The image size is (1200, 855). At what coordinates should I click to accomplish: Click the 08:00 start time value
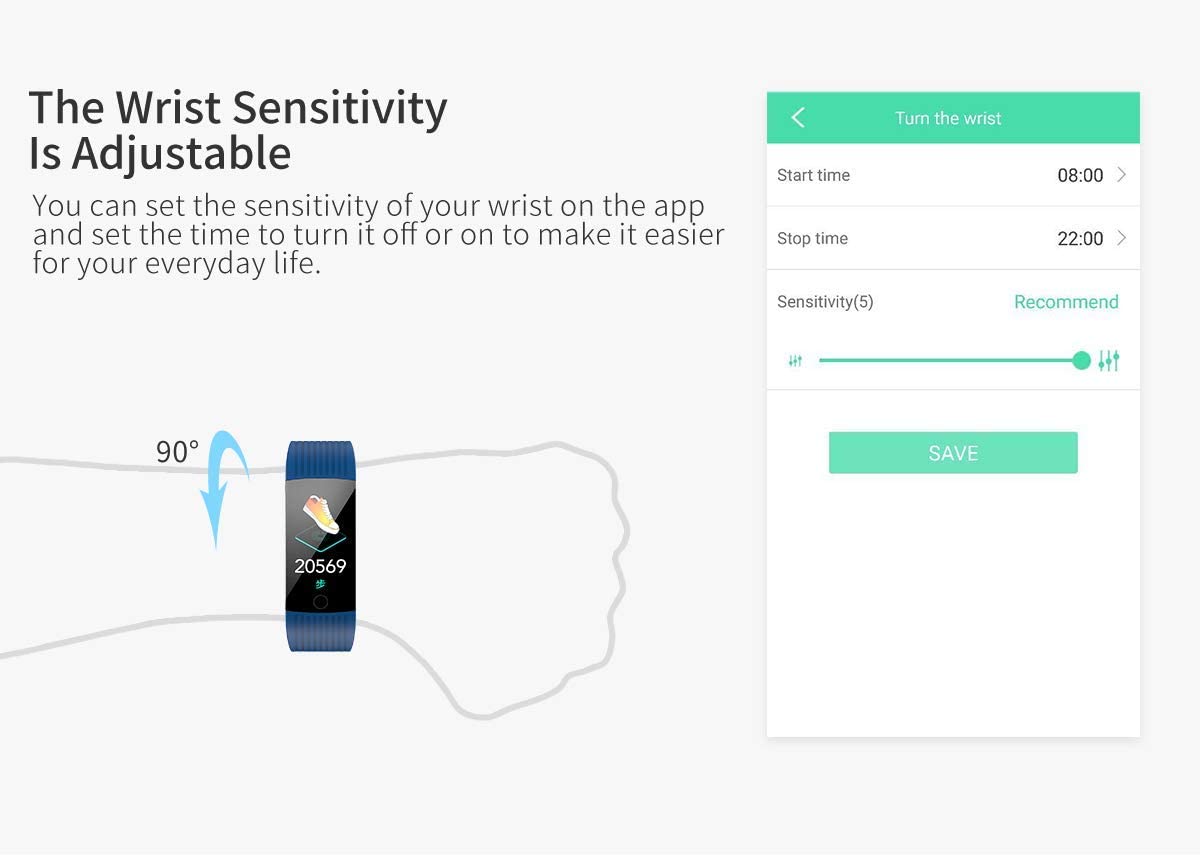coord(1080,175)
